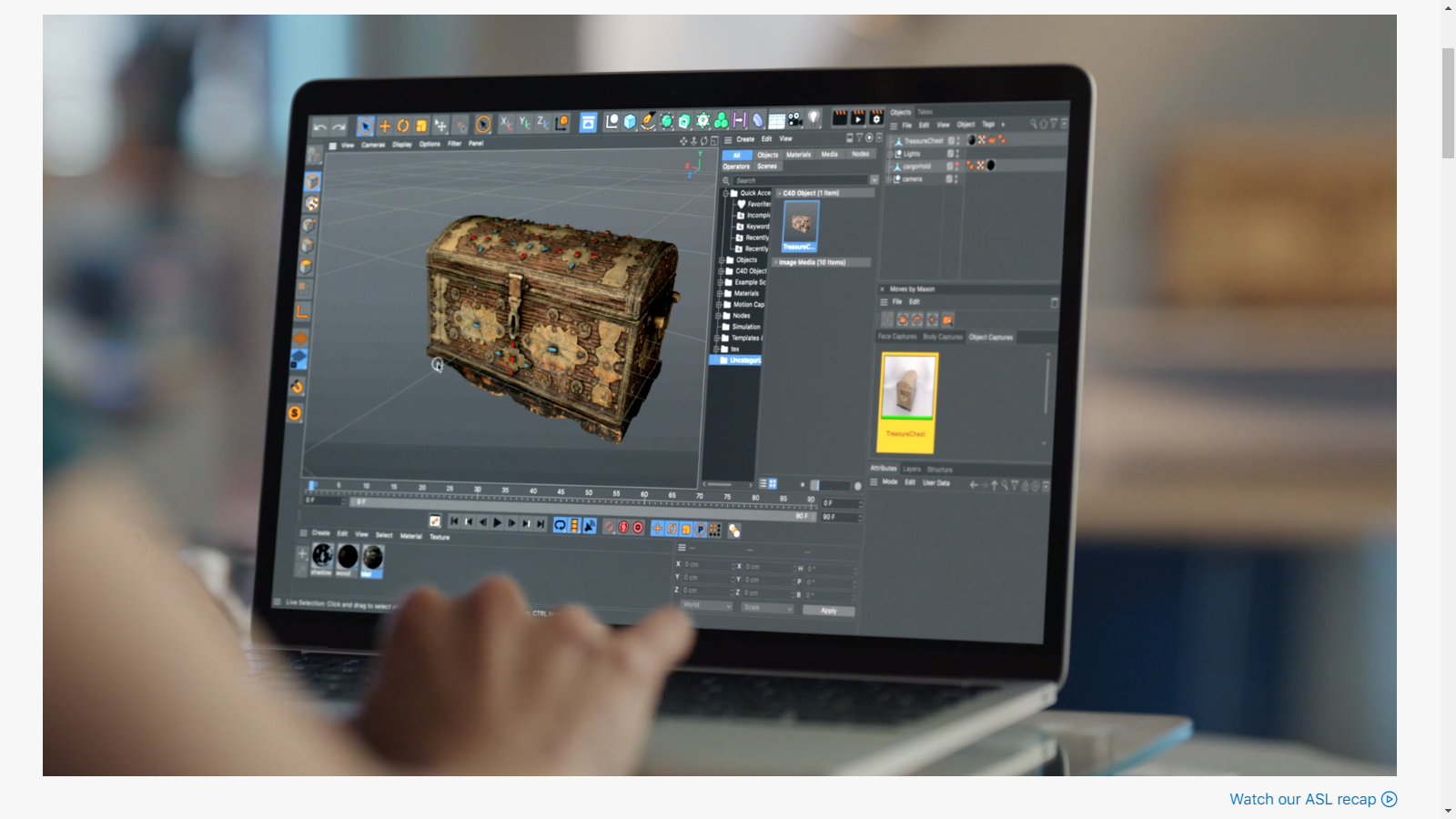The image size is (1456, 819).
Task: Select the TreasureChest asset thumbnail
Action: tap(801, 226)
